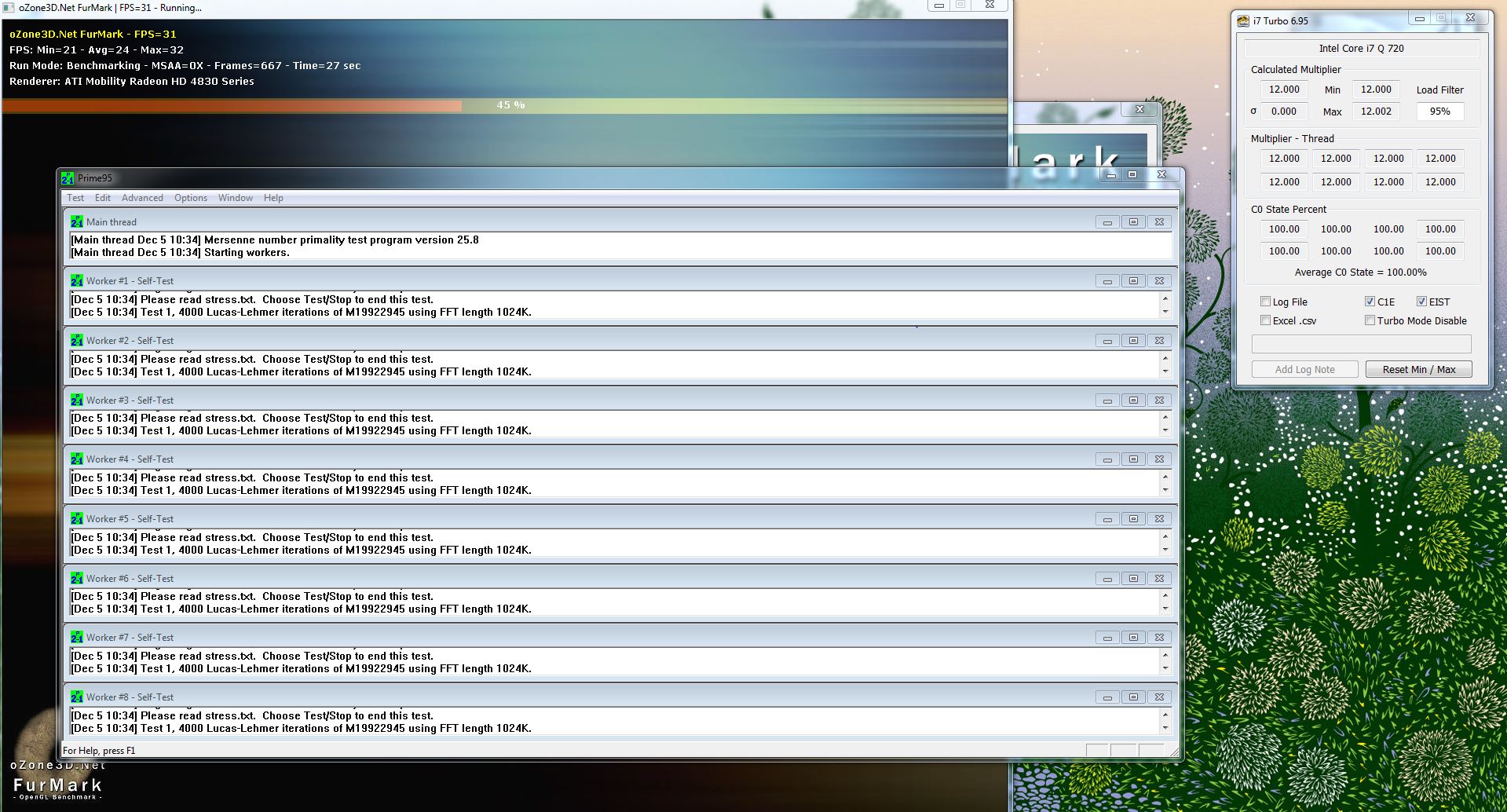
Task: Click scroll down arrow in Worker #4 log
Action: tap(1165, 491)
